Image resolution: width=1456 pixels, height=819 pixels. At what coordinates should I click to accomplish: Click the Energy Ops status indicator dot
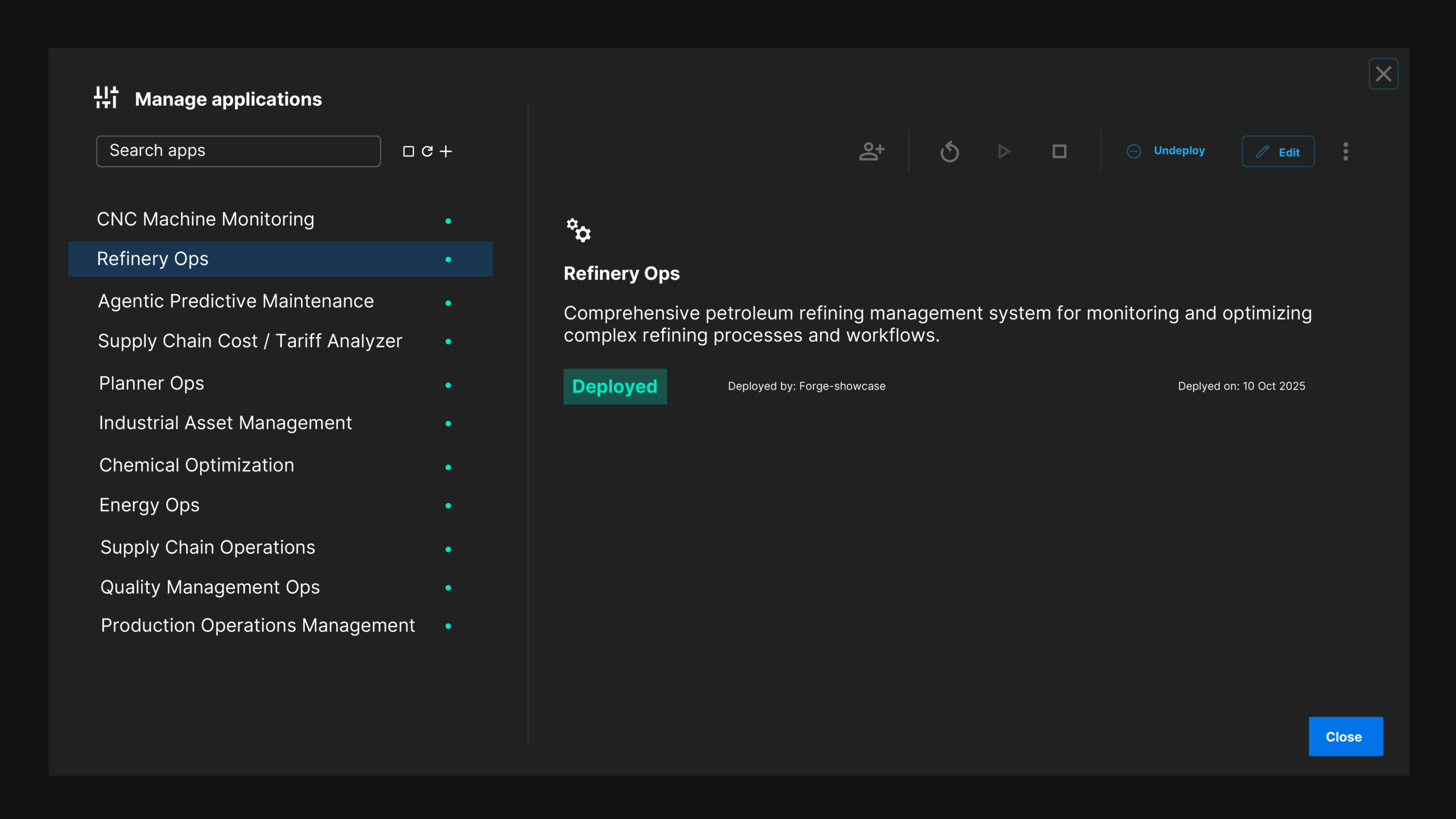tap(448, 506)
